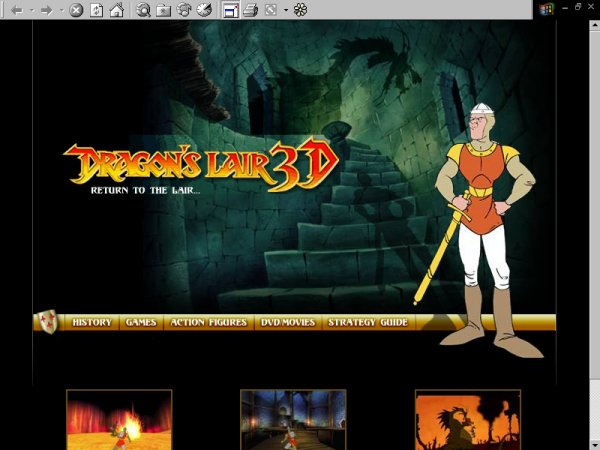Click the resize arrows toolbar icon
Image resolution: width=600 pixels, height=450 pixels.
[x=271, y=10]
